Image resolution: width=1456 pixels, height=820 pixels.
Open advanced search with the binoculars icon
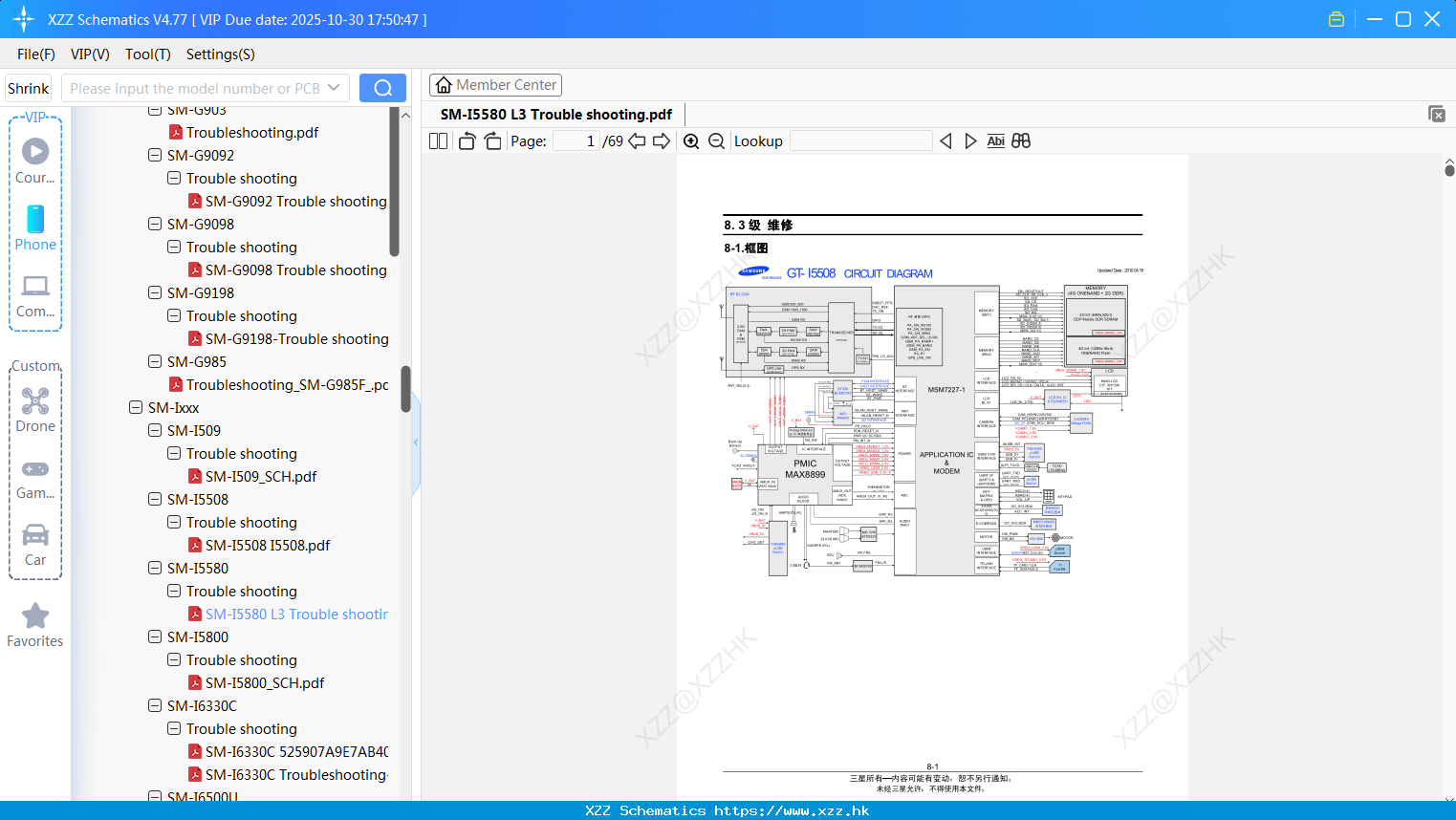point(1020,140)
